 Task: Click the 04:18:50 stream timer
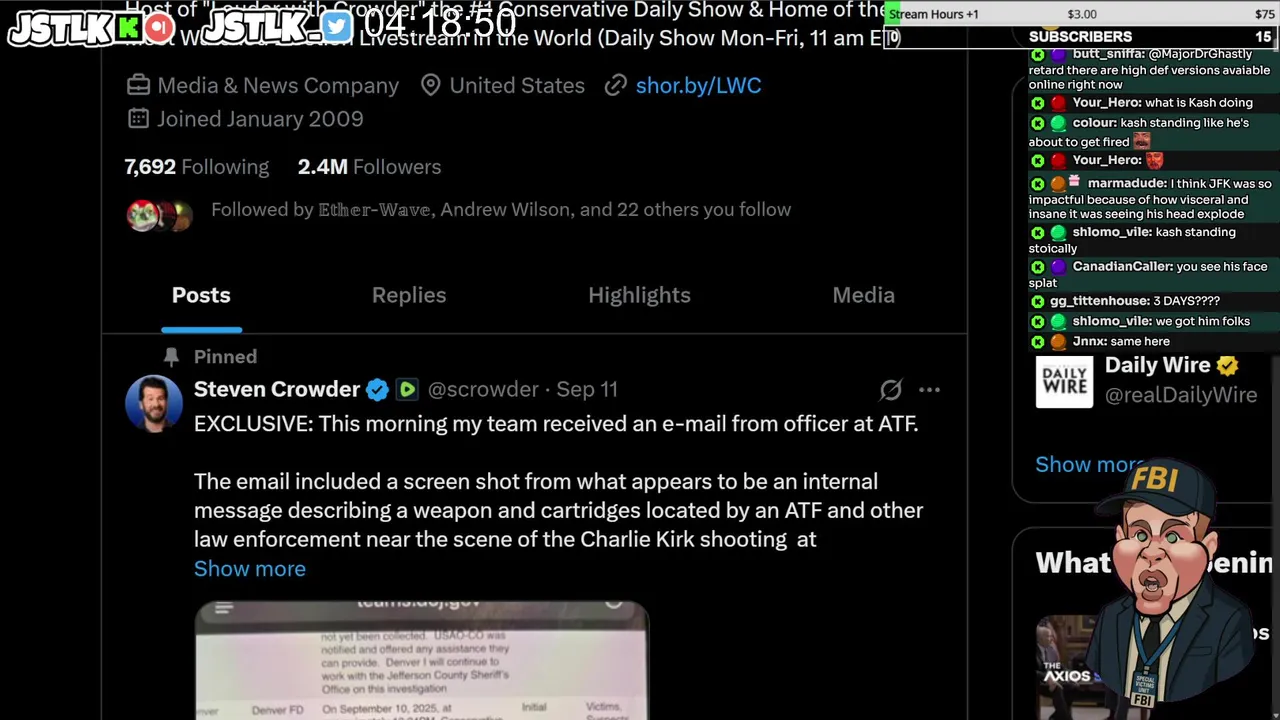(x=440, y=25)
